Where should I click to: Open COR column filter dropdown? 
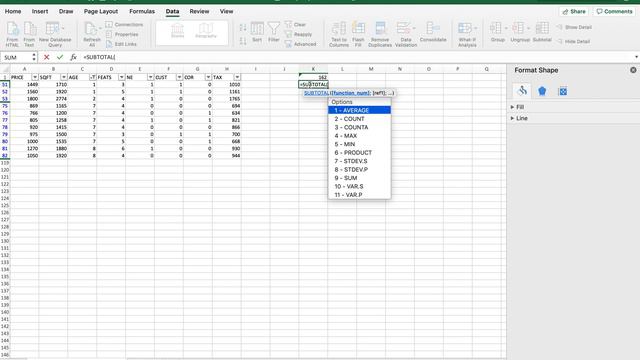(208, 77)
